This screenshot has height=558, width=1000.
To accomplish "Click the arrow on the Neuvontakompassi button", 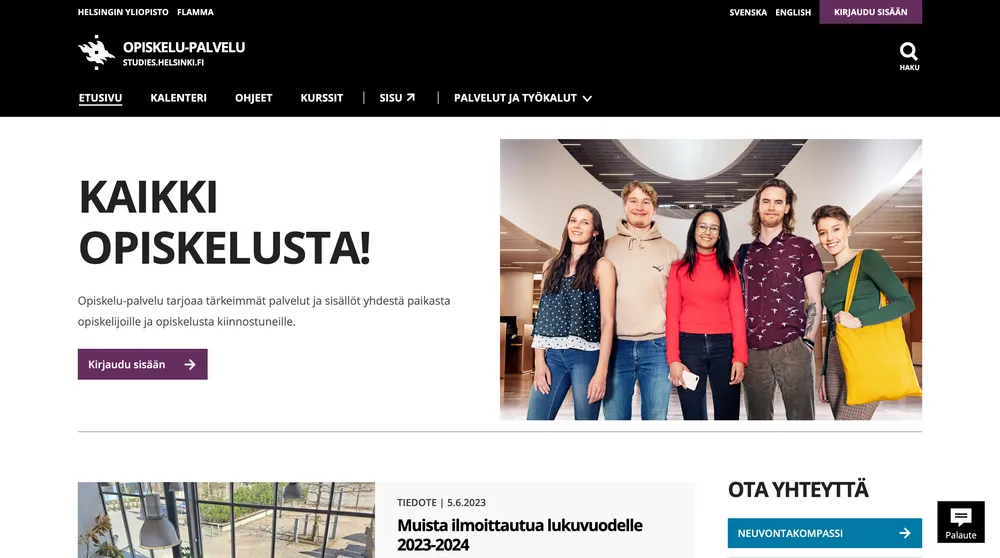I will coord(904,533).
